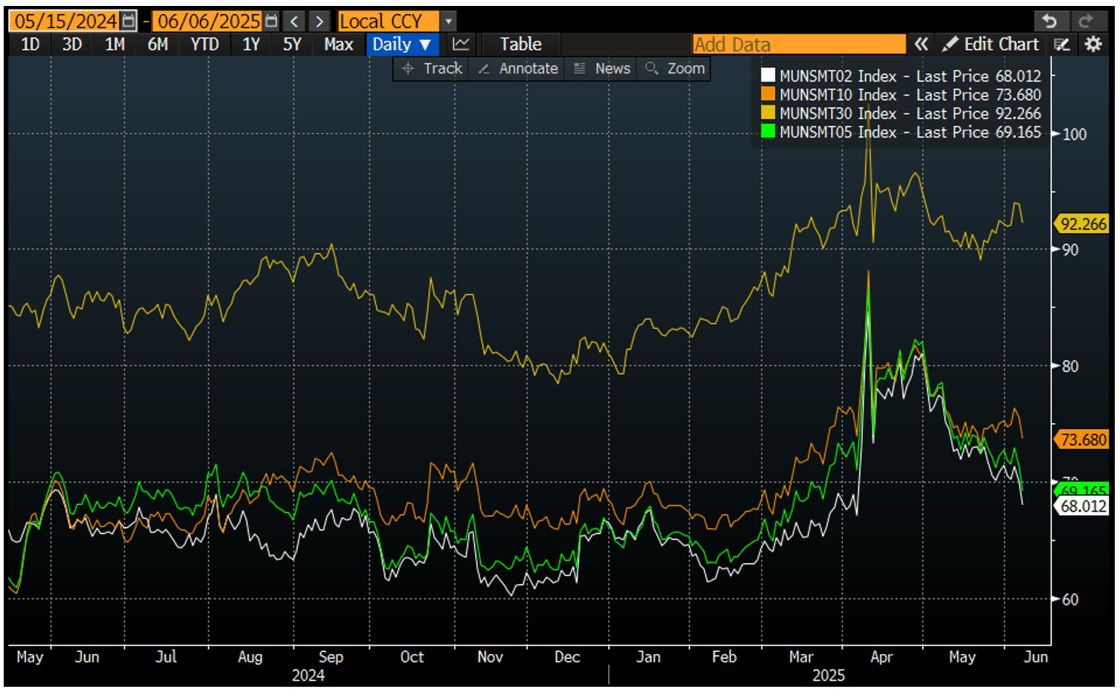Open the start date calendar picker
Viewport: 1120px width, 689px height.
129,20
